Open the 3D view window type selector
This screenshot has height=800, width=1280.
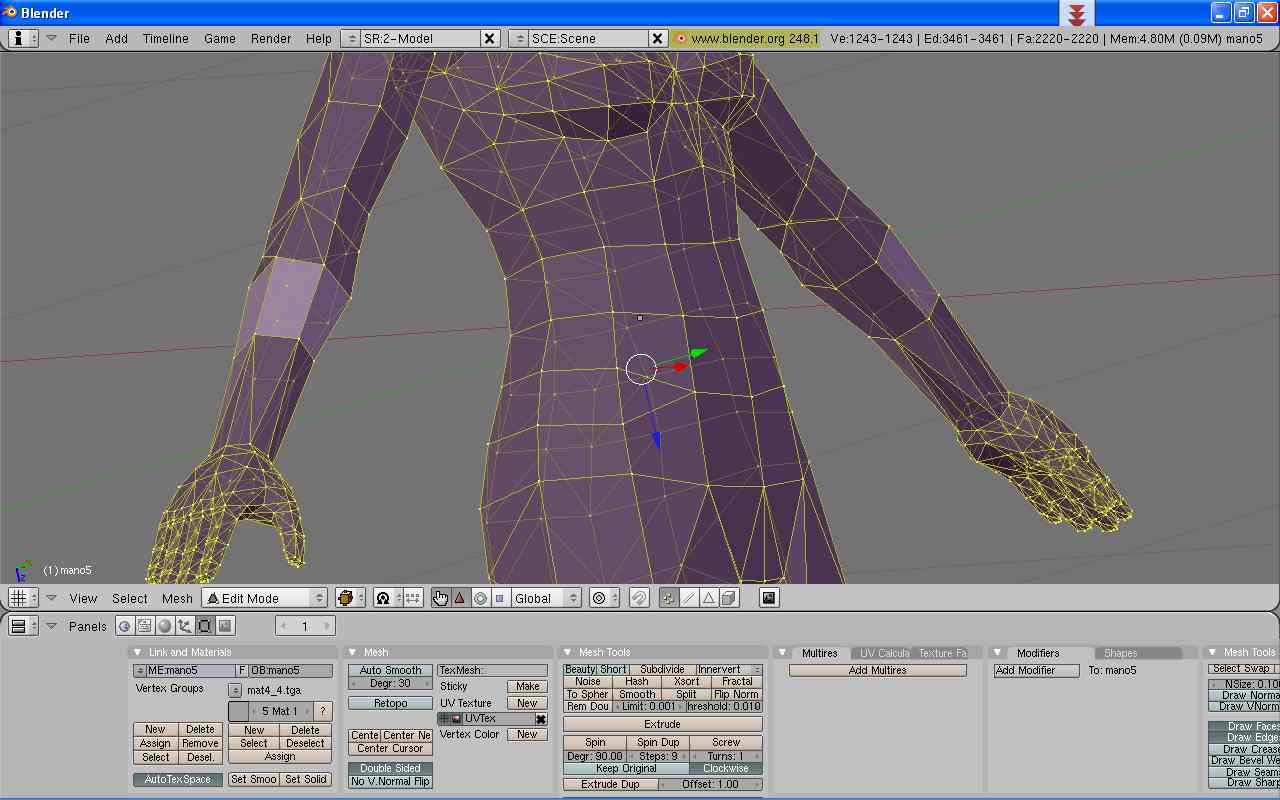pyautogui.click(x=23, y=598)
